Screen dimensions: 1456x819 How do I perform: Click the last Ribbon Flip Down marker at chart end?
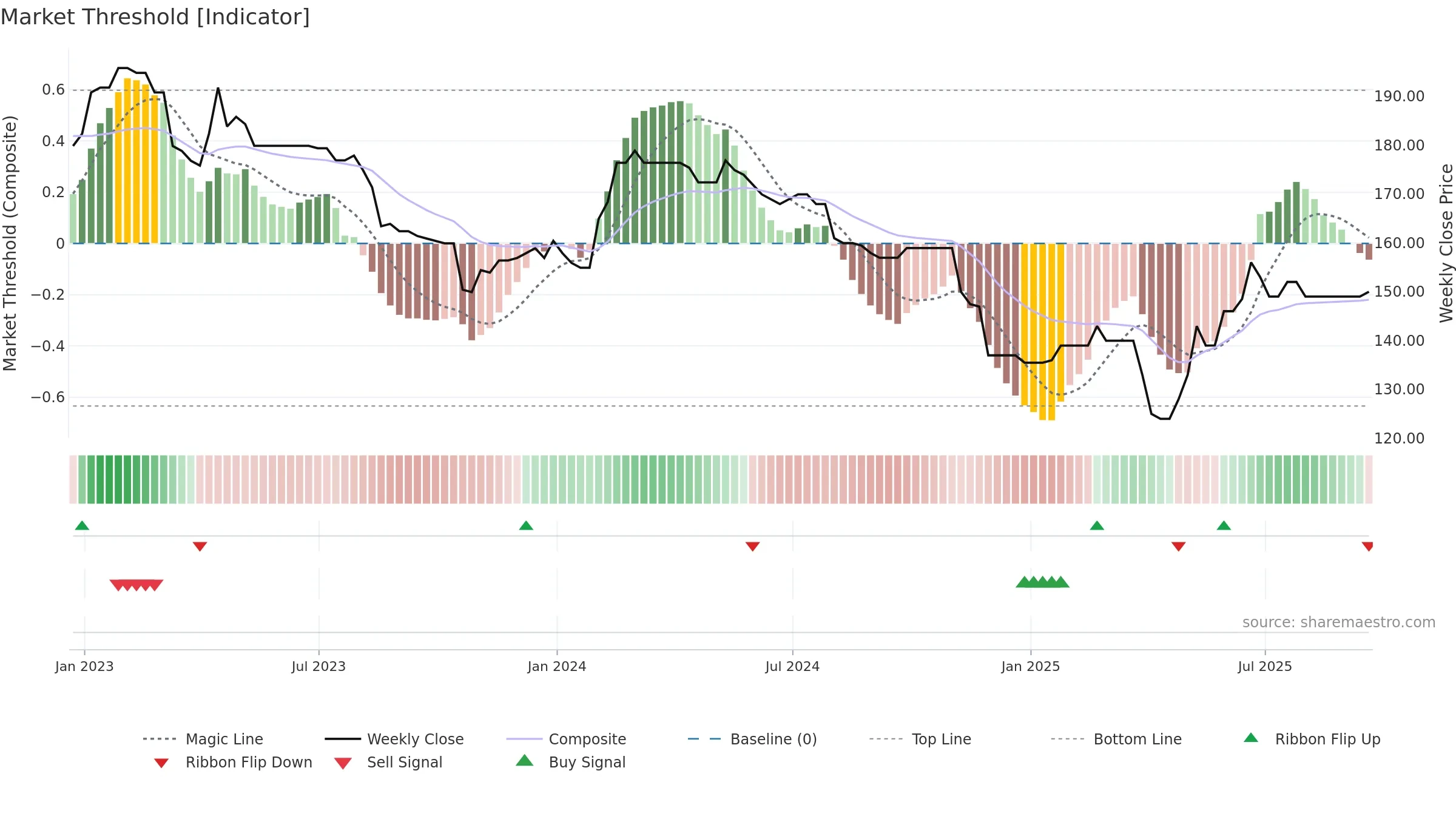pos(1367,547)
